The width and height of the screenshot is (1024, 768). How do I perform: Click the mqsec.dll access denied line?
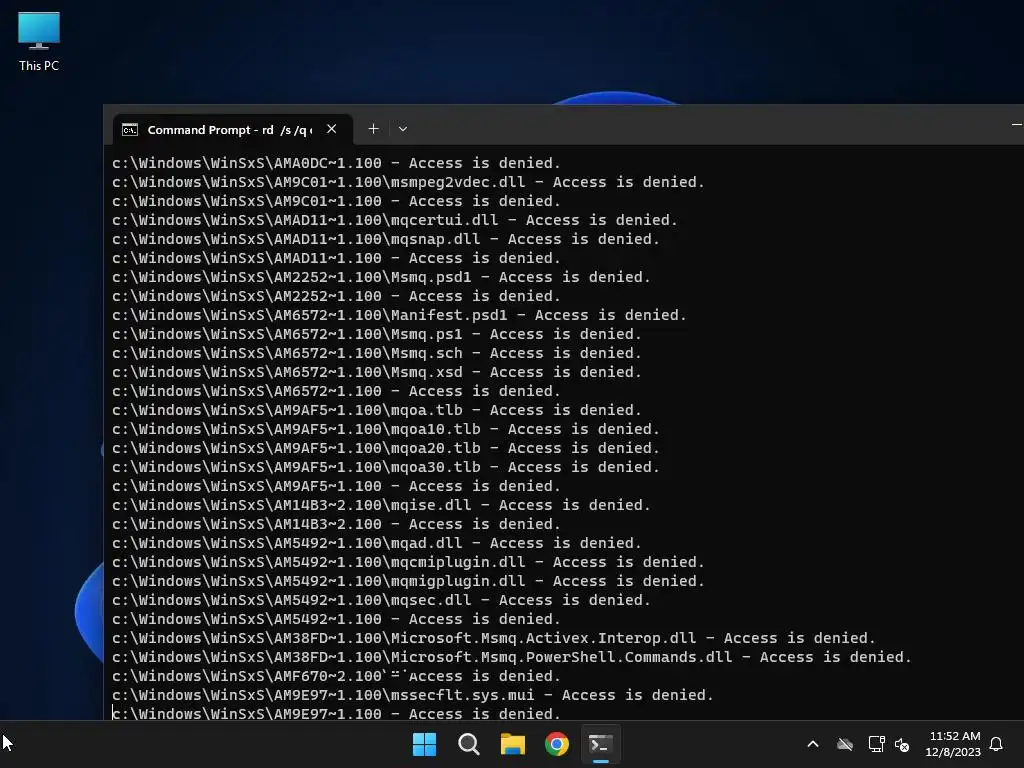click(x=381, y=600)
